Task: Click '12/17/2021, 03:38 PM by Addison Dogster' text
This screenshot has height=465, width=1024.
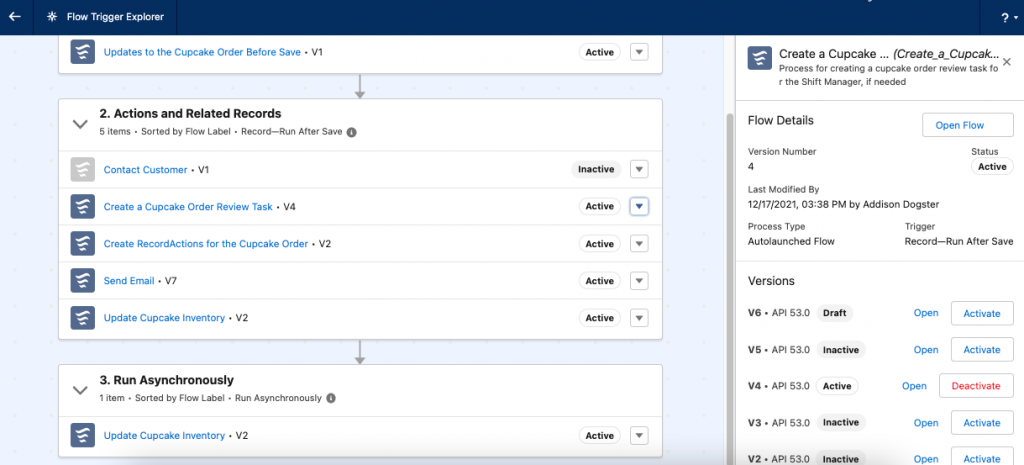Action: pos(844,204)
